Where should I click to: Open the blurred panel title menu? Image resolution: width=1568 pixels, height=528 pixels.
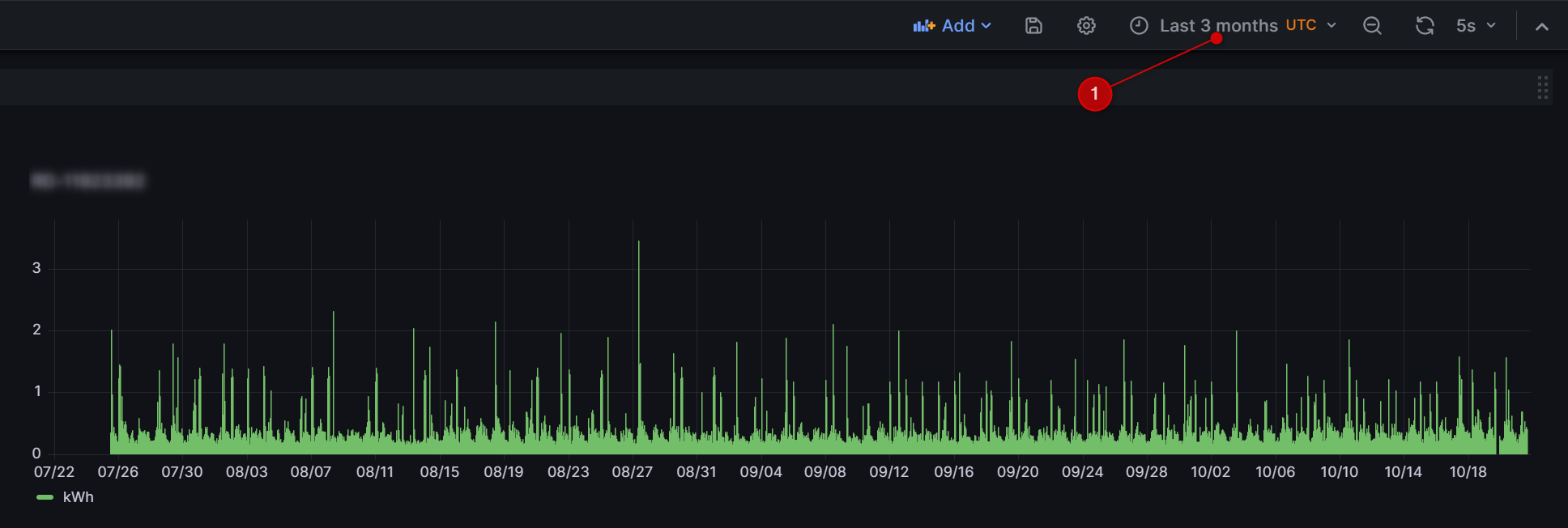(x=87, y=181)
